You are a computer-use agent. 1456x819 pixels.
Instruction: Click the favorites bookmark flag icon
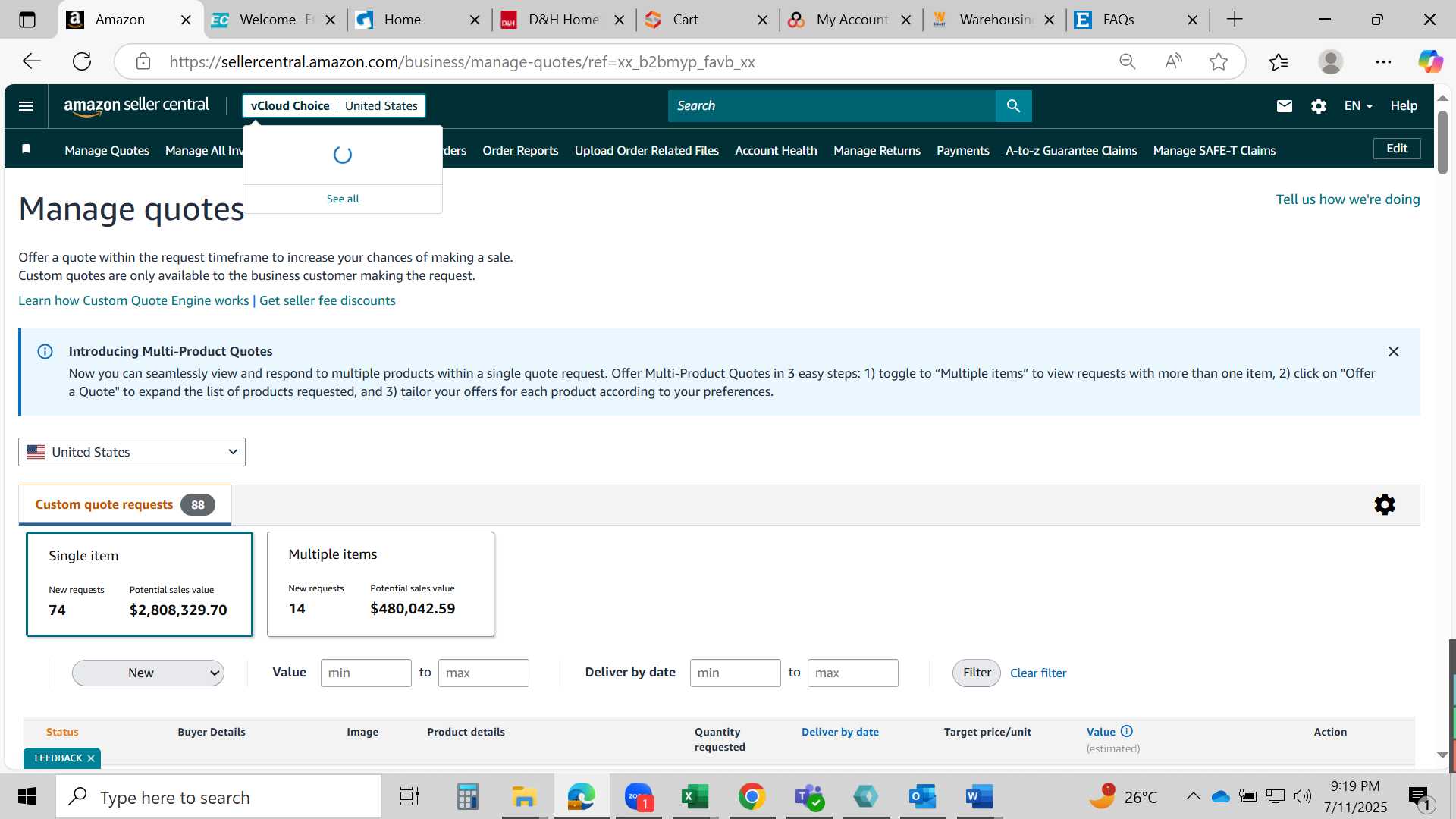(x=27, y=149)
